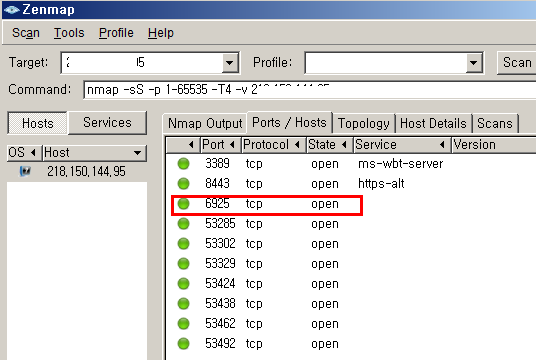Click the open state cell for port 8443
The height and width of the screenshot is (360, 536).
325,184
